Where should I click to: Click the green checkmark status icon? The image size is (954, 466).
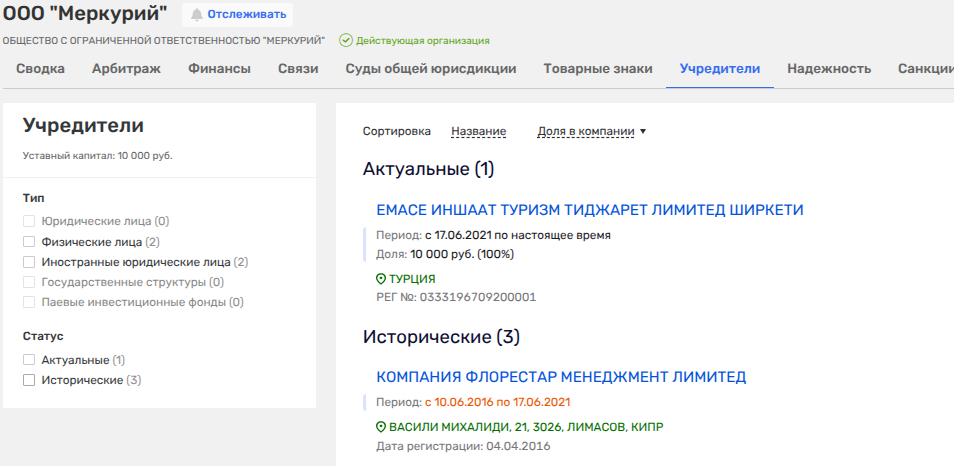click(x=345, y=41)
